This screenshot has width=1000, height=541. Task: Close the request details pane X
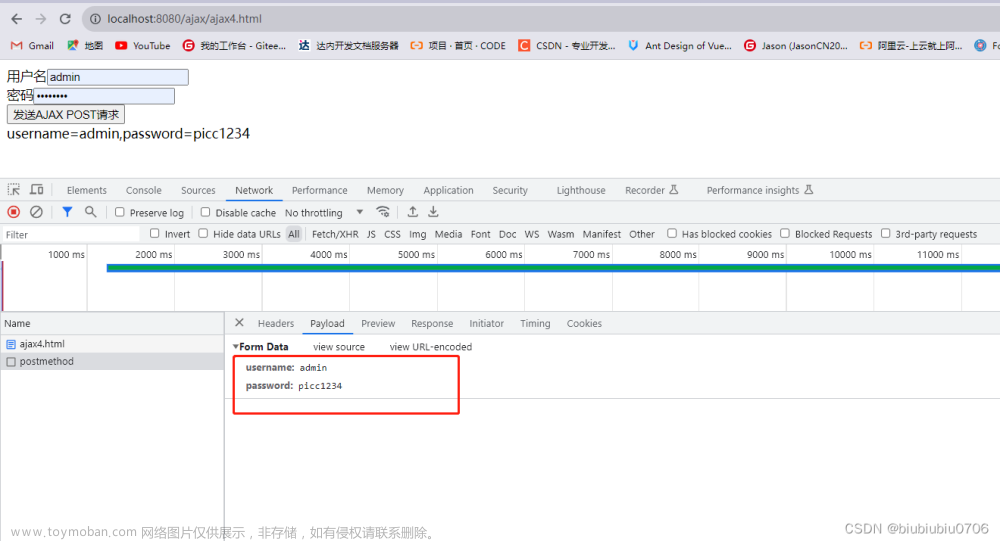pos(239,323)
